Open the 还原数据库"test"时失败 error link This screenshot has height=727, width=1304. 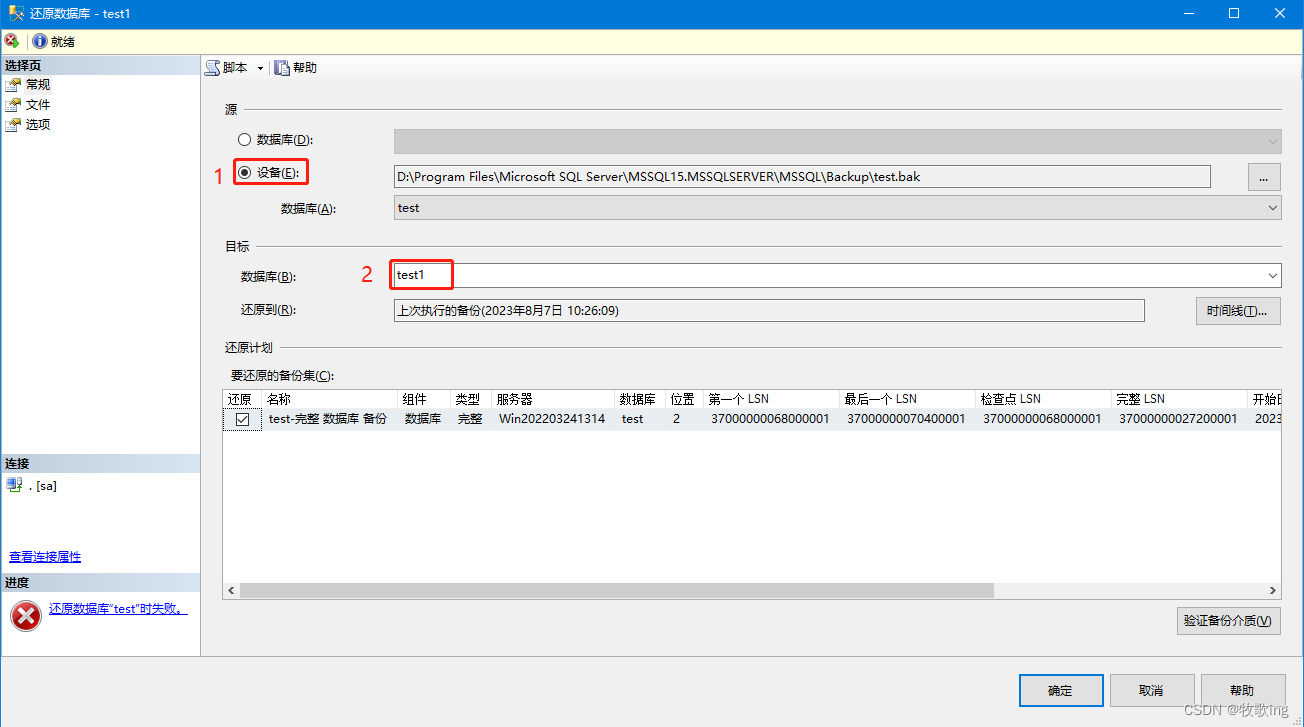(x=119, y=608)
